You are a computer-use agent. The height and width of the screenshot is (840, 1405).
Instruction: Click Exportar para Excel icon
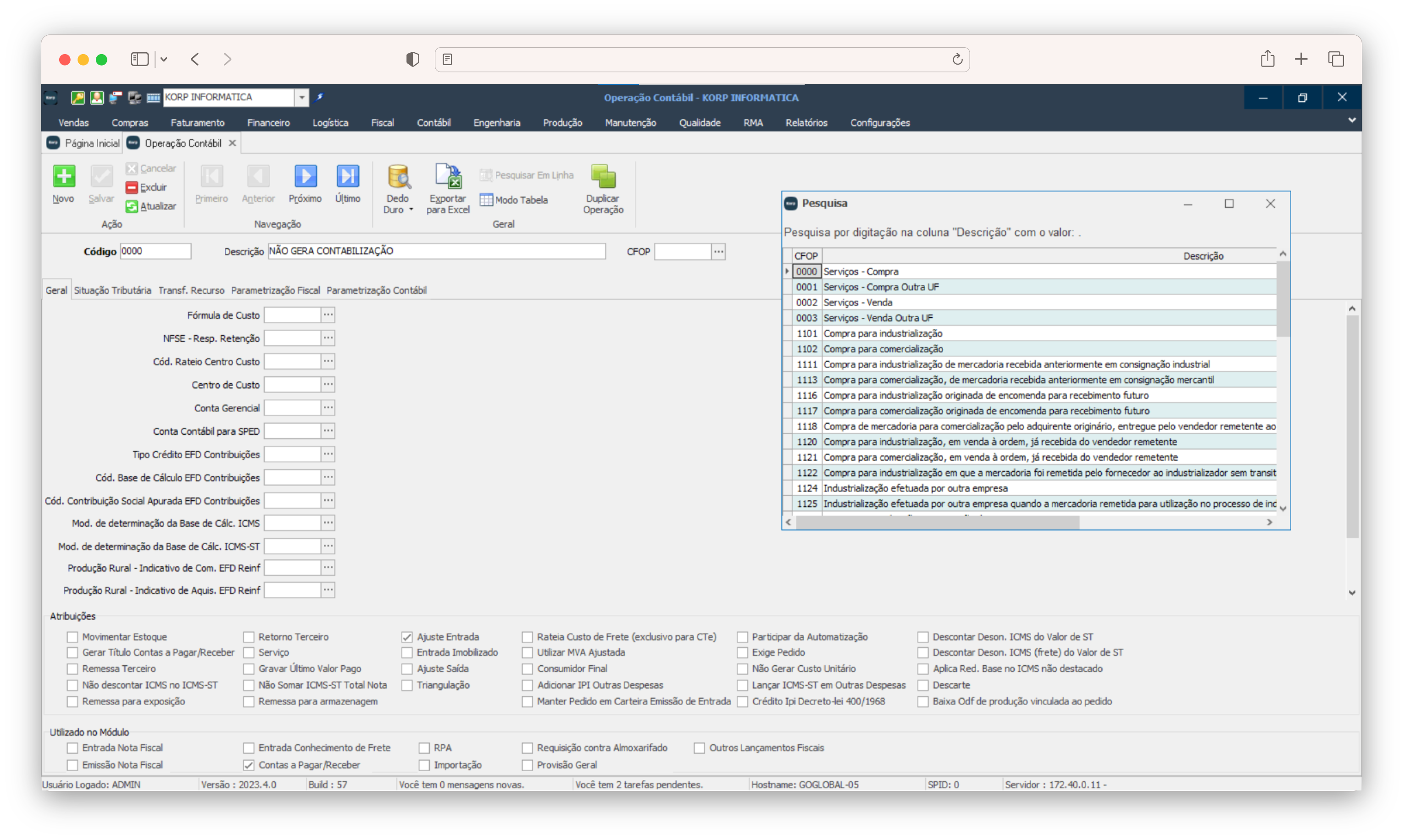447,177
